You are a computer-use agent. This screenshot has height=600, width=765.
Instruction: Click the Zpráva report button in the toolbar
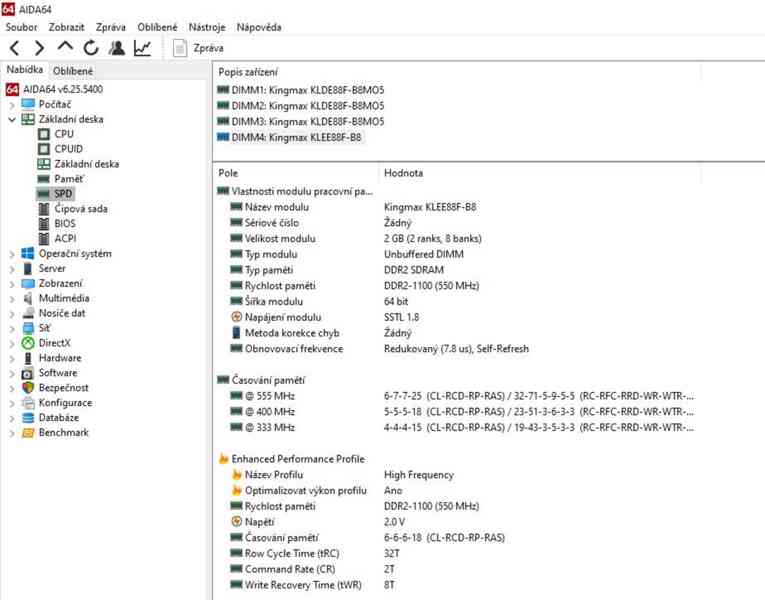(x=199, y=48)
